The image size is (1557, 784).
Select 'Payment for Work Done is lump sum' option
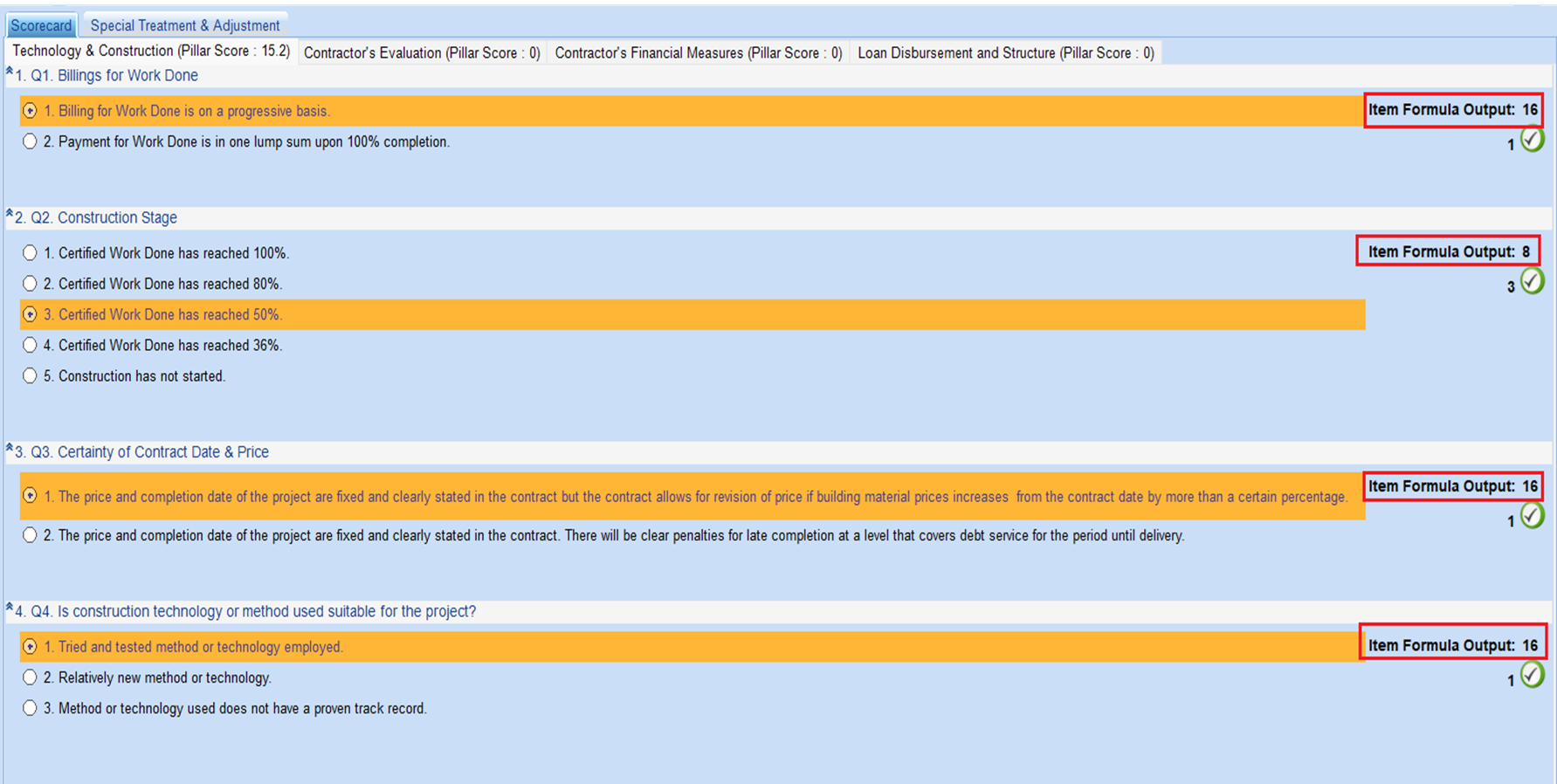click(x=30, y=141)
